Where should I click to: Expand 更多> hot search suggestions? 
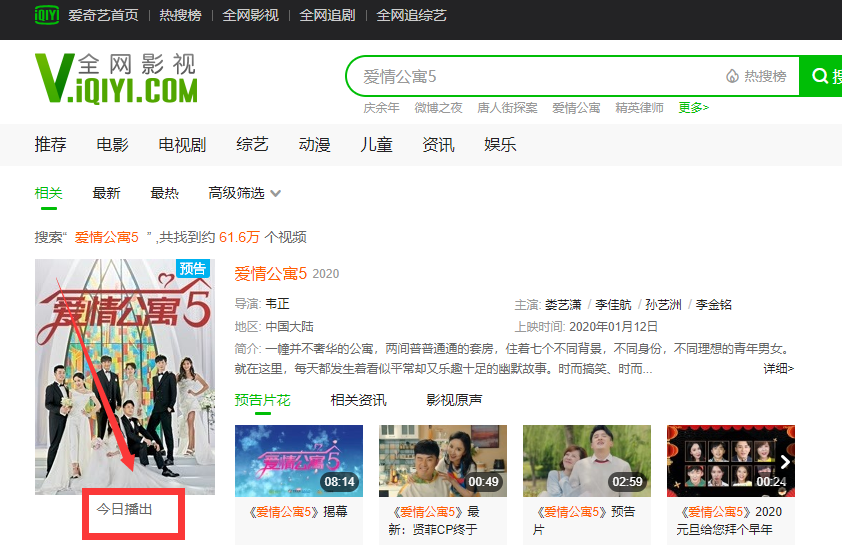point(693,108)
